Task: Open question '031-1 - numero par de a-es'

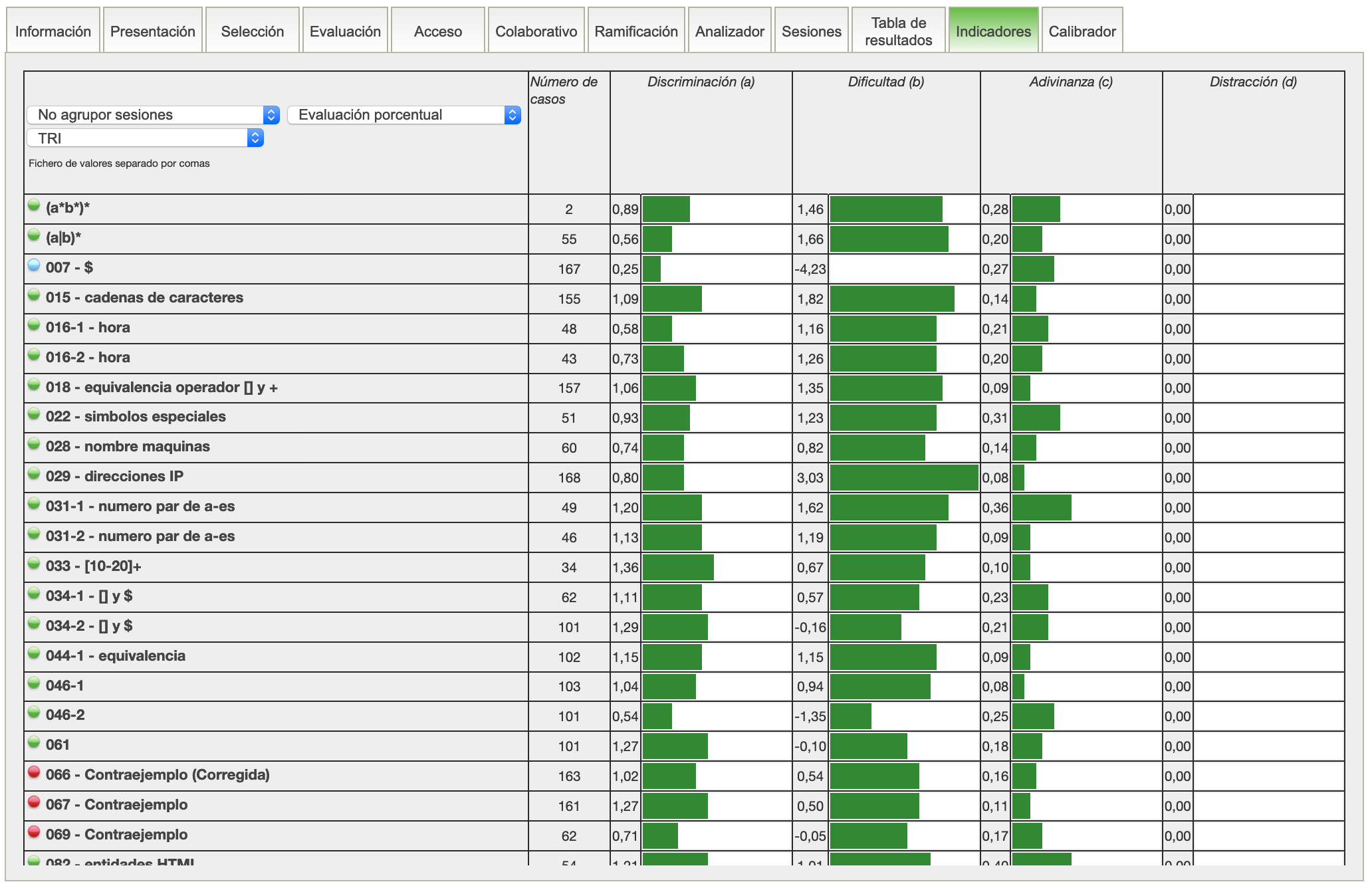Action: pos(140,506)
